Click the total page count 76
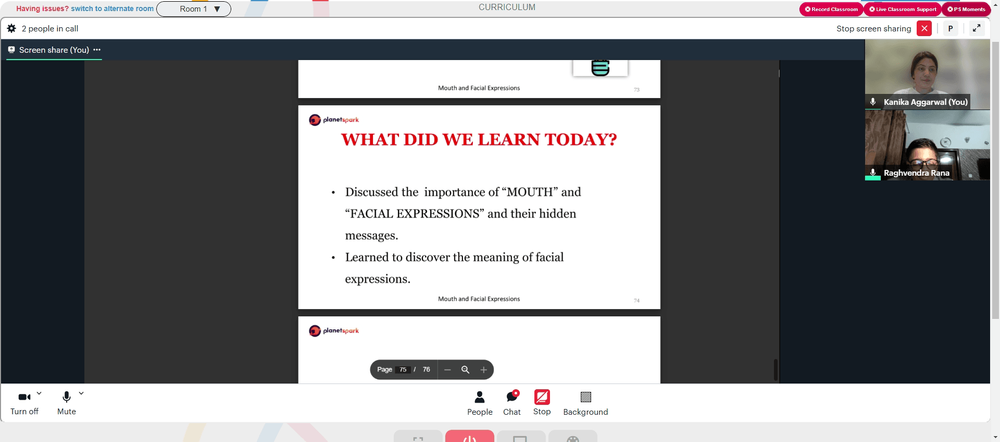Screen dimensions: 1000x442 [426, 370]
